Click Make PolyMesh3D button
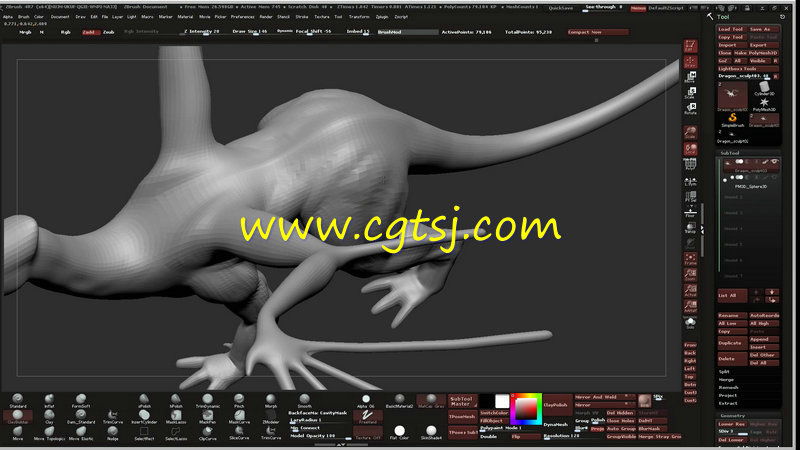 tap(756, 53)
